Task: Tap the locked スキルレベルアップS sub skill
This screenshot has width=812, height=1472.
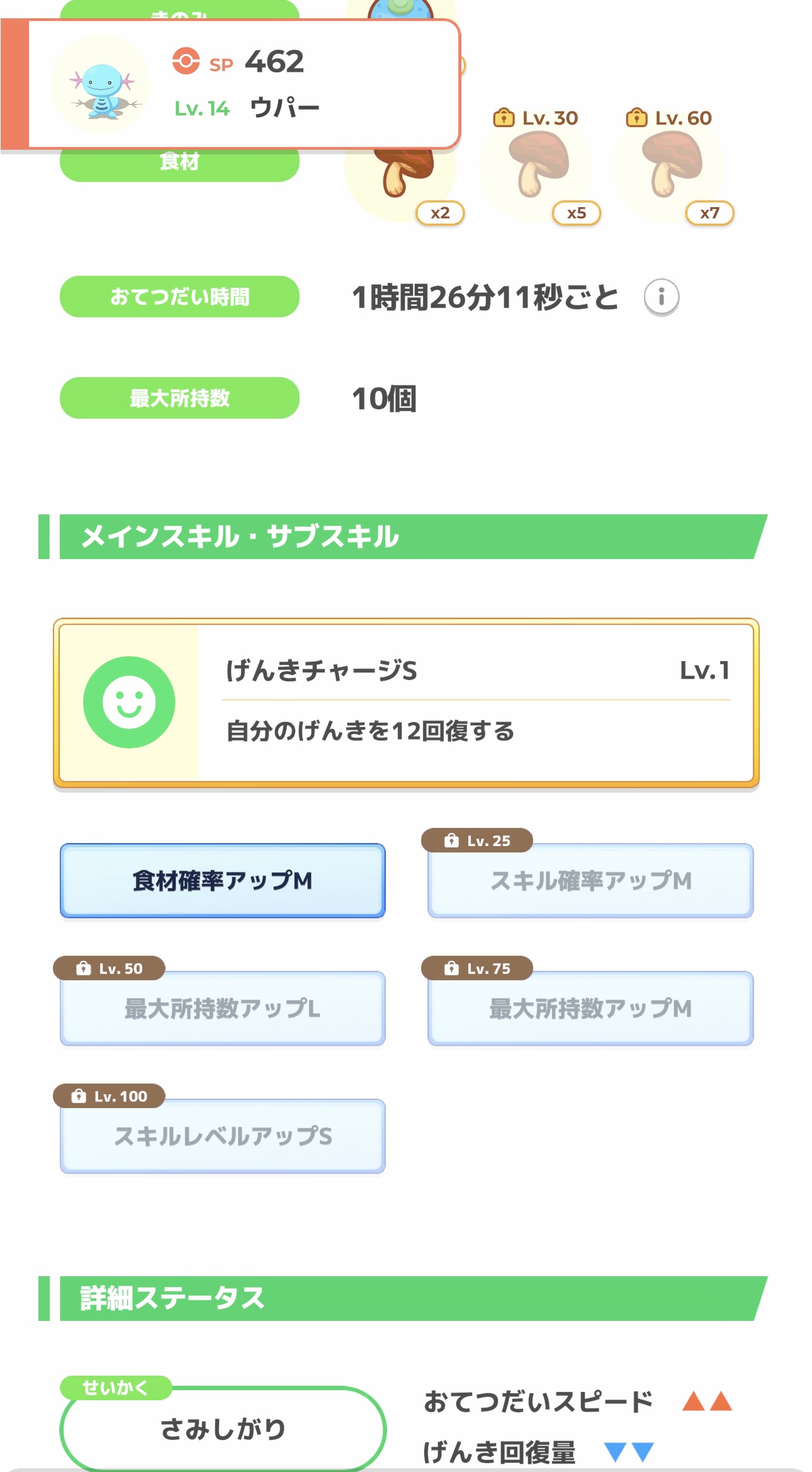Action: coord(222,1136)
